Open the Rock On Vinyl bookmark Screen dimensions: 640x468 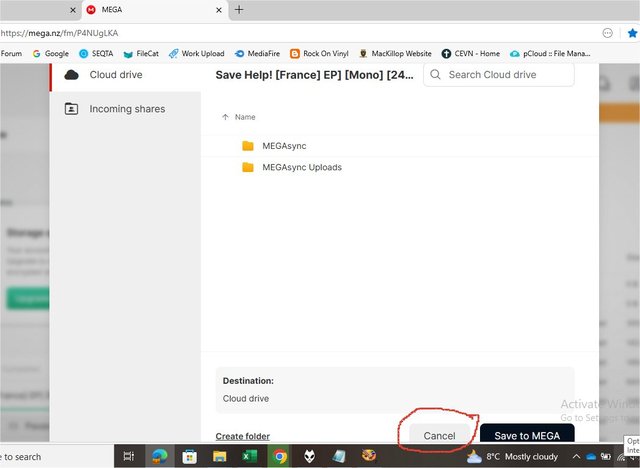pos(319,53)
